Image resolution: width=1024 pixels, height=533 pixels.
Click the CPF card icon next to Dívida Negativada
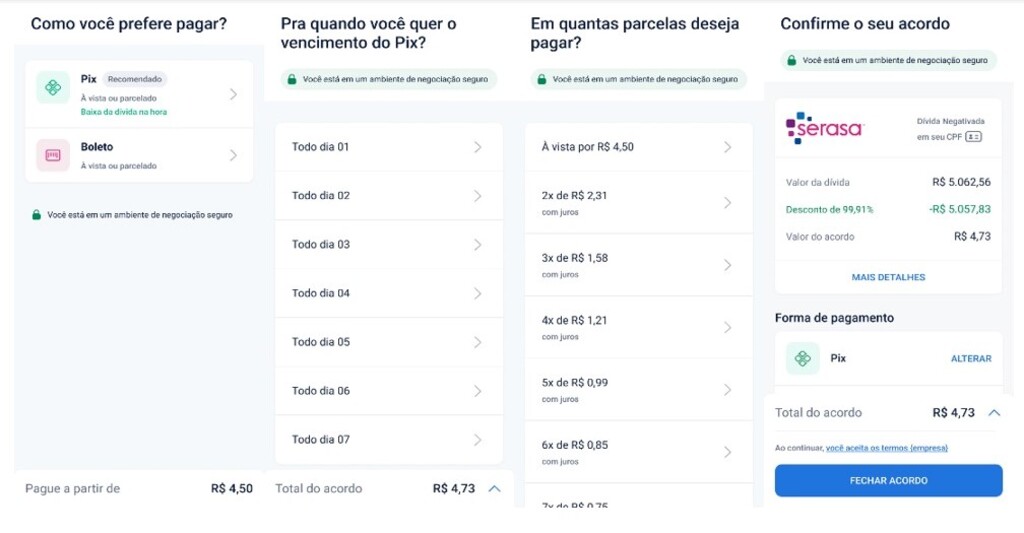974,137
